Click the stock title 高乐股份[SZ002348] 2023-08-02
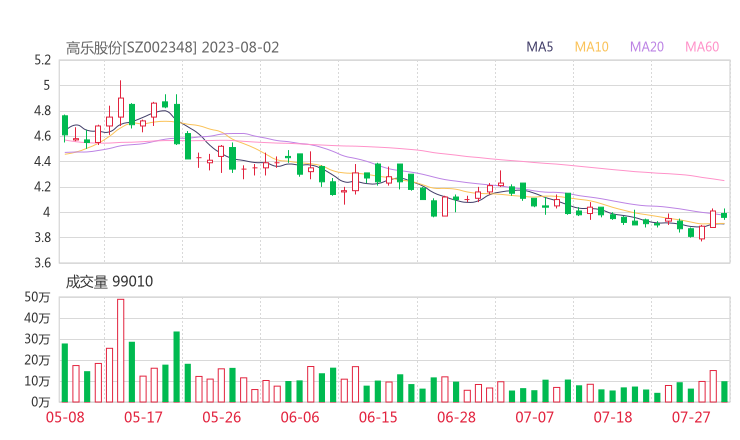Image resolution: width=740 pixels, height=440 pixels. (x=172, y=48)
